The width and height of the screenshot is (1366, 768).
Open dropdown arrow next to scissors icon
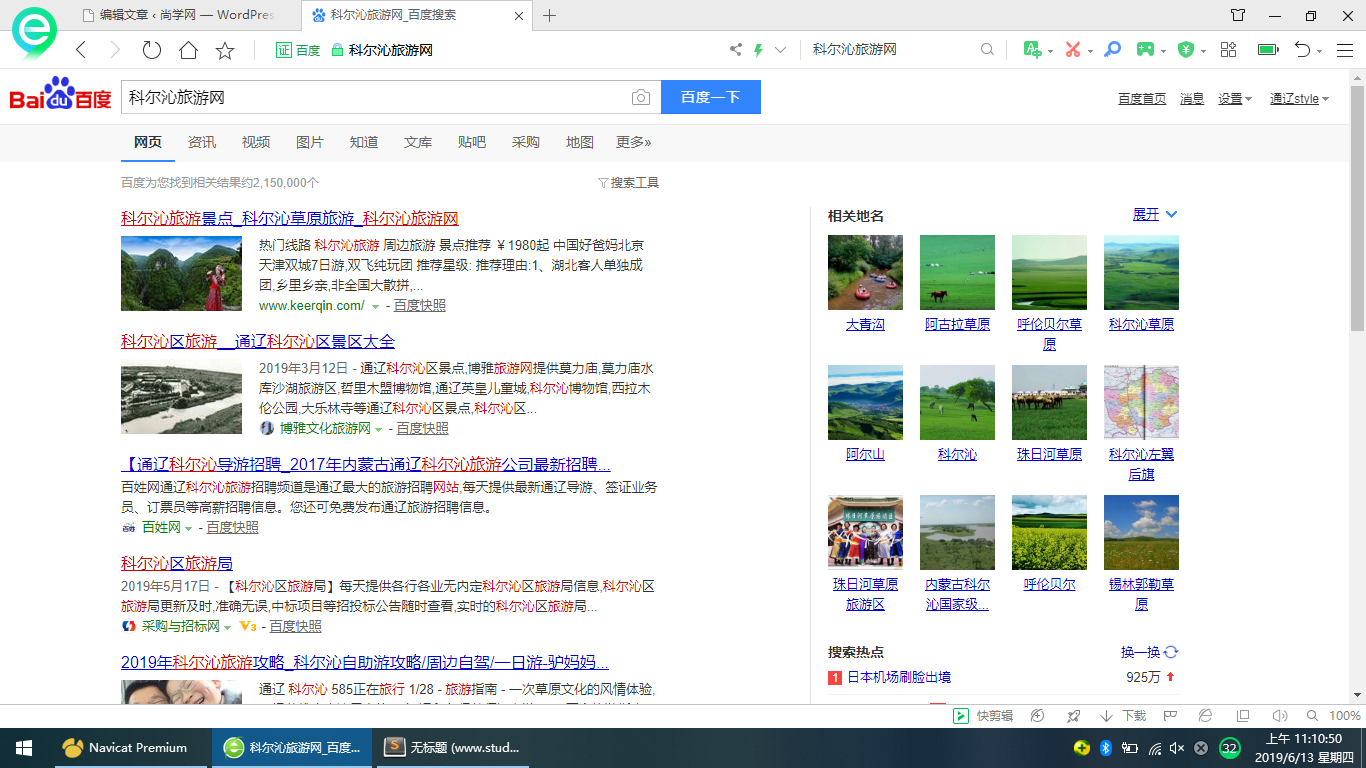coord(1090,51)
